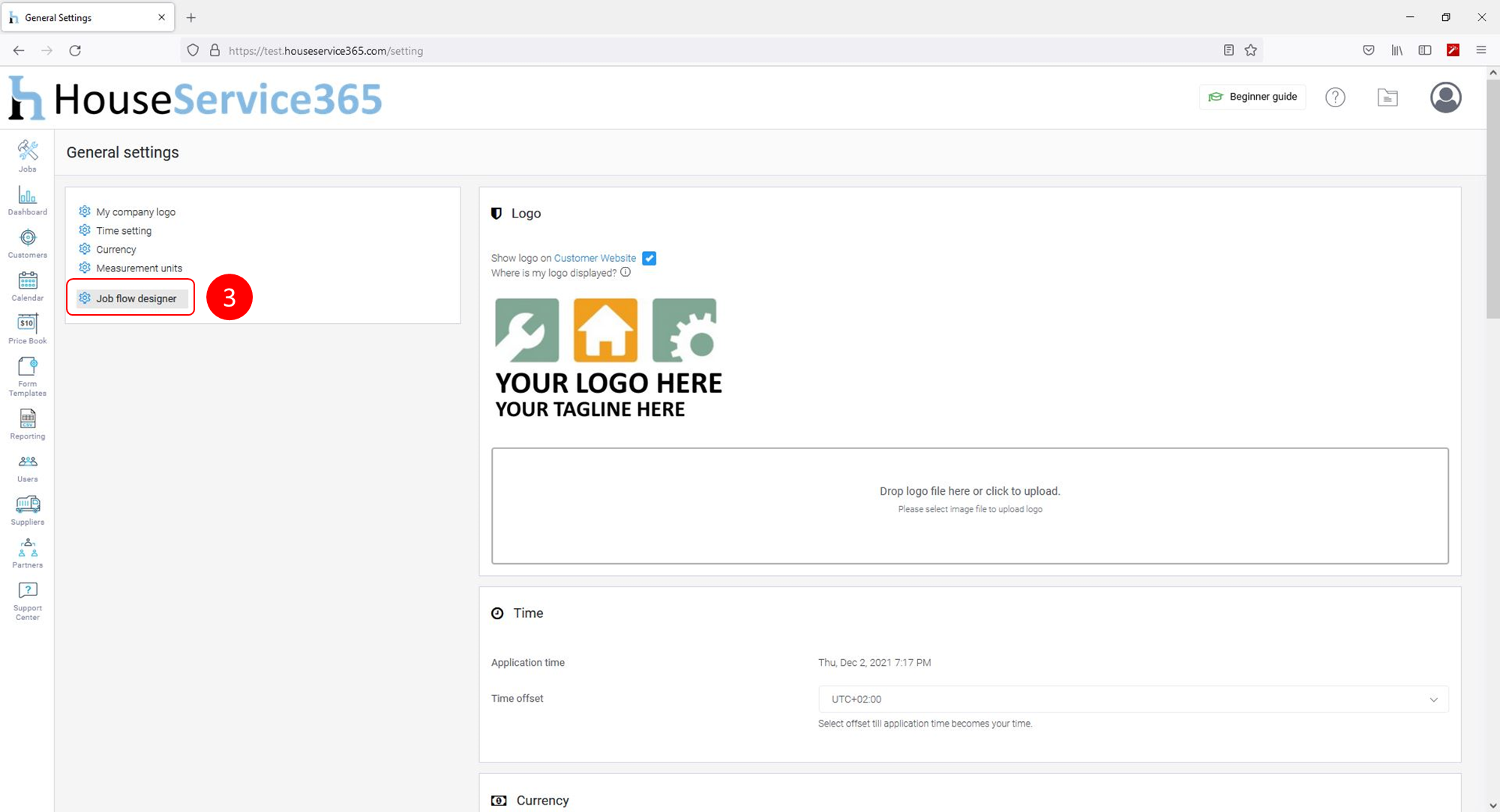Image resolution: width=1500 pixels, height=812 pixels.
Task: Open the Dashboard sidebar icon
Action: pos(28,201)
